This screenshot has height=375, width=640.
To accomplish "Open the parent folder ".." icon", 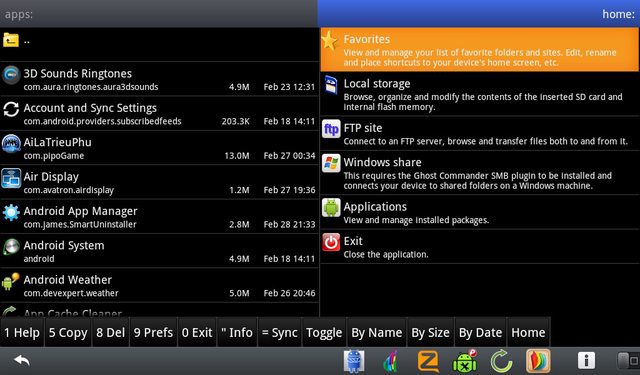I will pyautogui.click(x=11, y=40).
